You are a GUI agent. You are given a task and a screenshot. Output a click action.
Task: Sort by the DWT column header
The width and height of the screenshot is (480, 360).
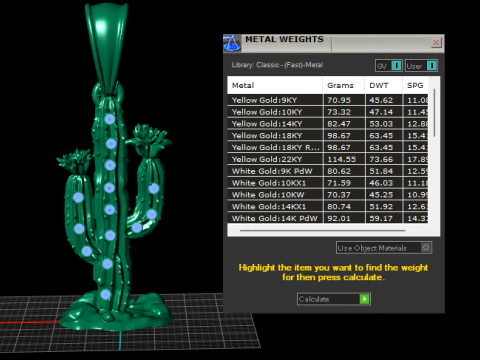[383, 85]
